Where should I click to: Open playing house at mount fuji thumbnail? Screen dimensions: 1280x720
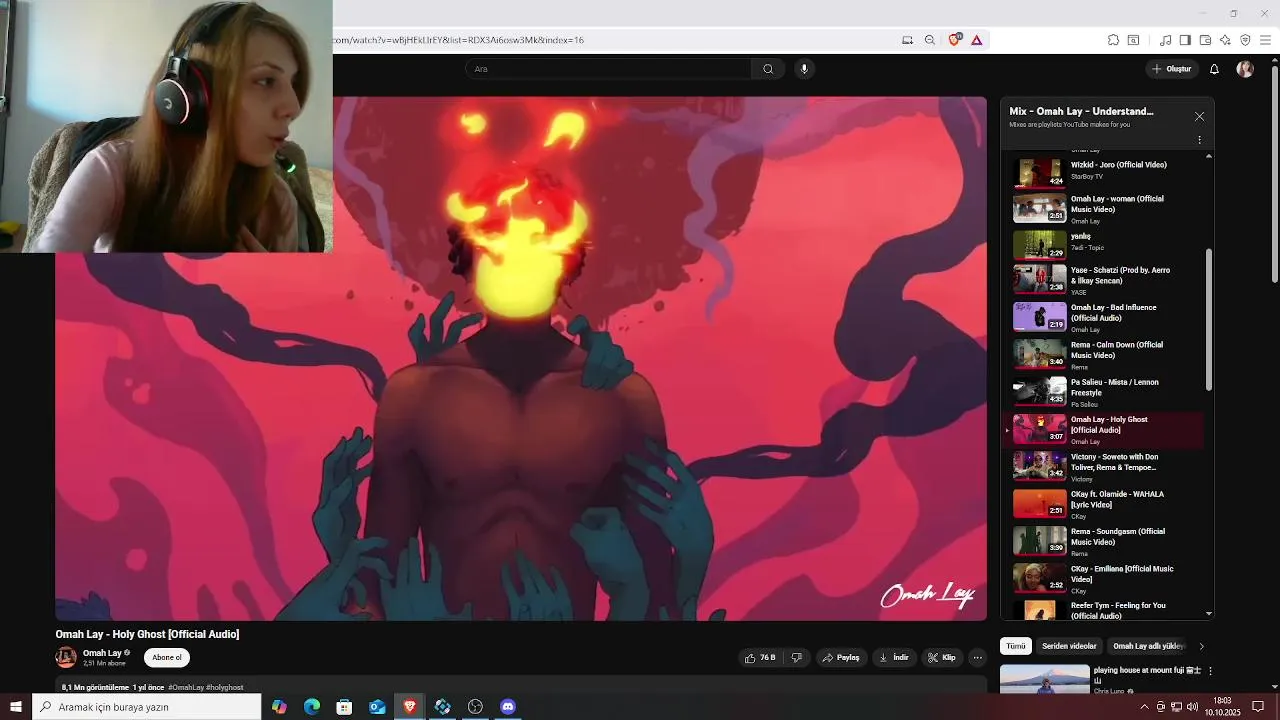(x=1044, y=679)
